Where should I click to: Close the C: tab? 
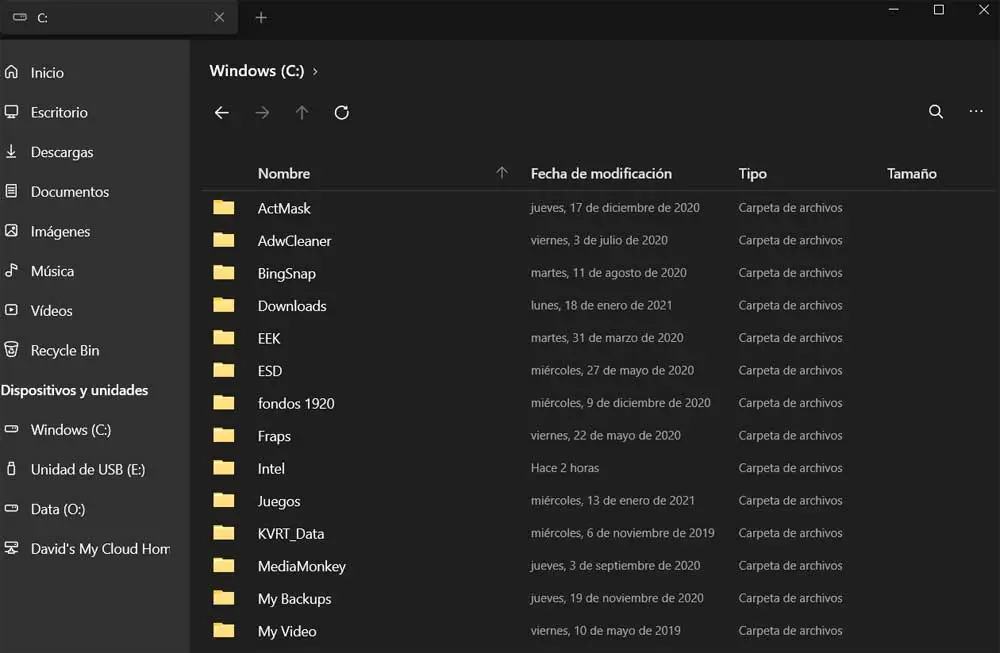219,17
